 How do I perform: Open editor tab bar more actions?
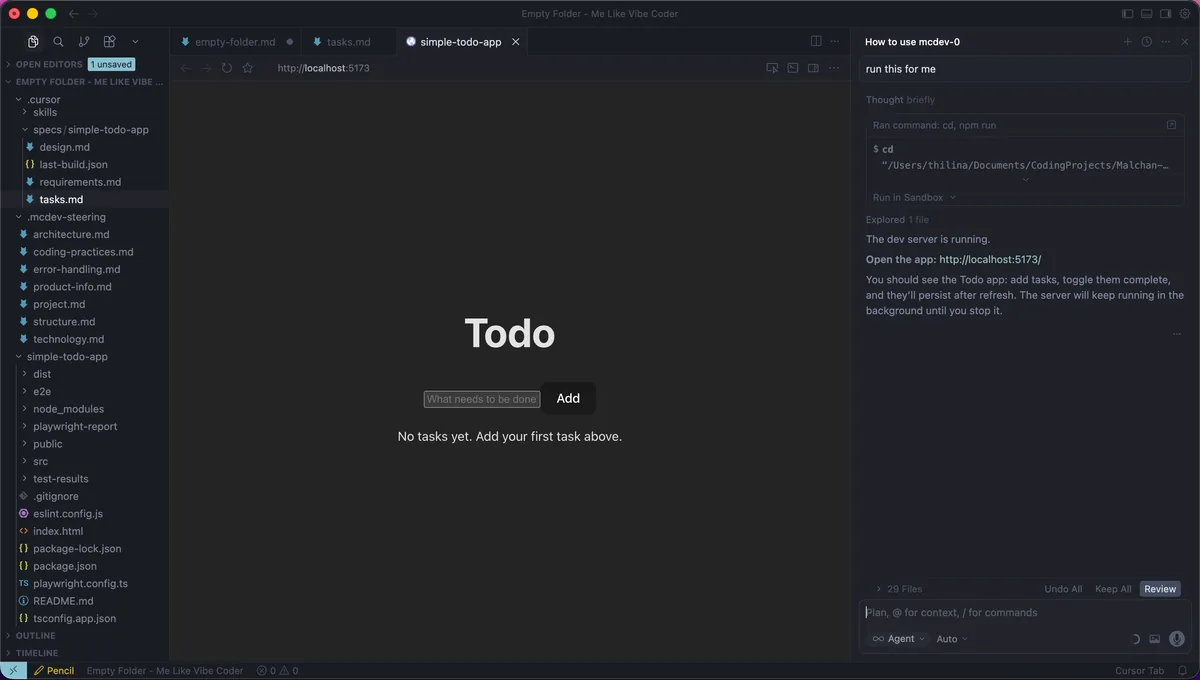[x=837, y=42]
